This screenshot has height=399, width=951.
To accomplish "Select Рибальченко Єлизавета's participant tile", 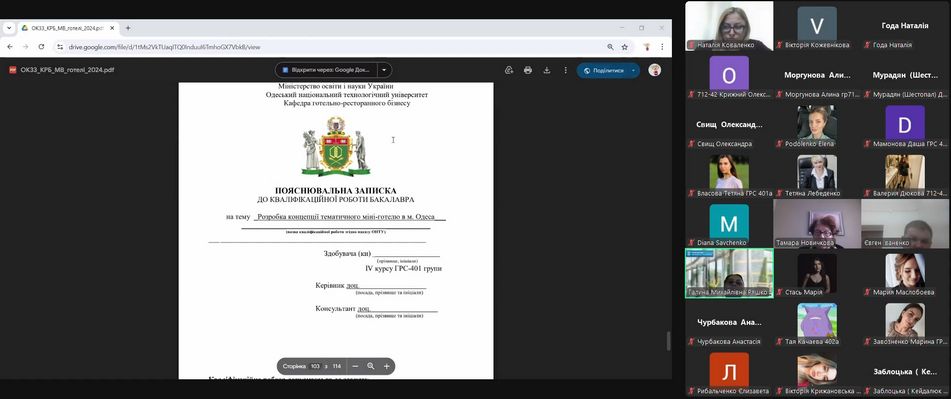I will [729, 373].
